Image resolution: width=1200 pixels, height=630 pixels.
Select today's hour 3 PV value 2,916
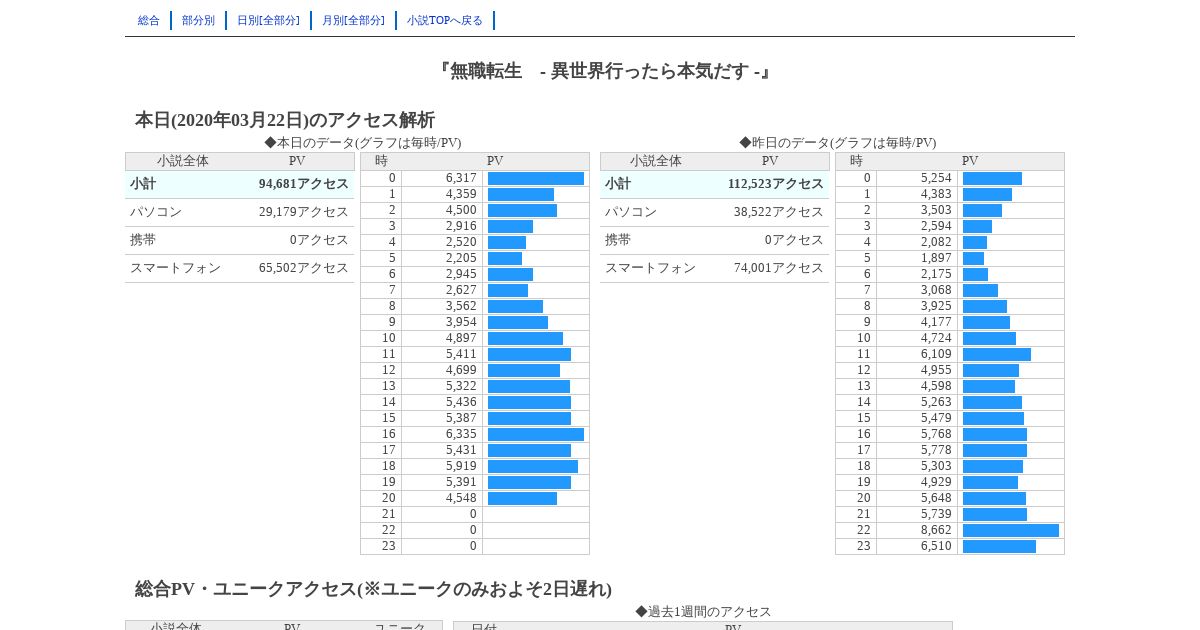pos(461,226)
